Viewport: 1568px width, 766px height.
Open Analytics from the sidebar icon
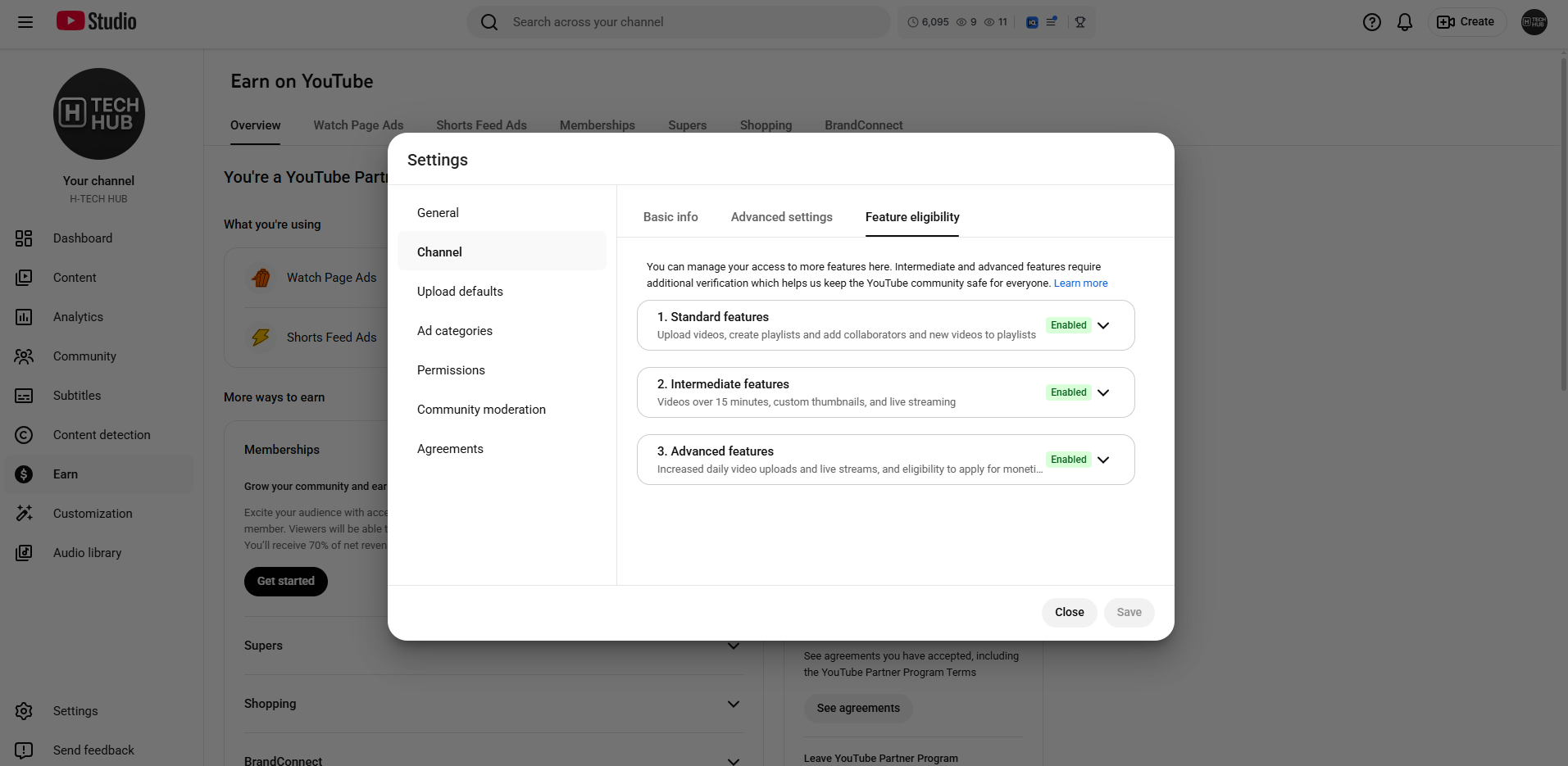click(x=24, y=317)
